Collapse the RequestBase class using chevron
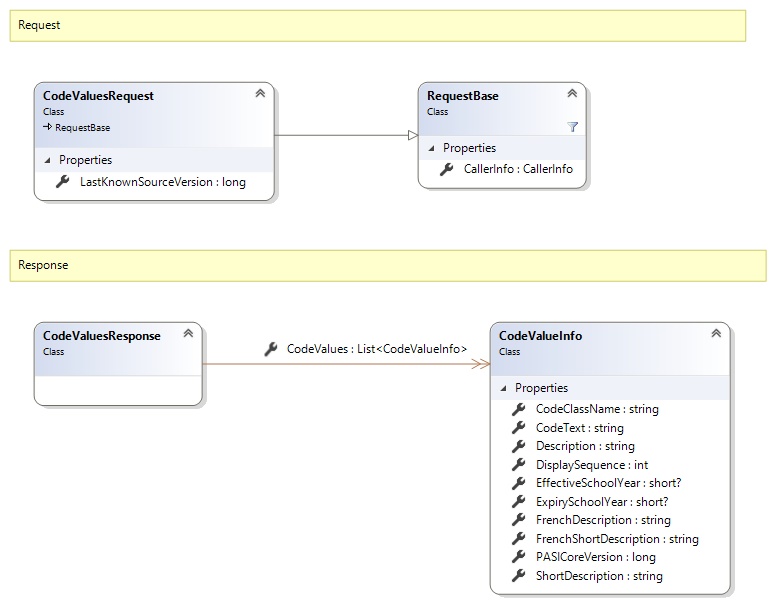 572,93
